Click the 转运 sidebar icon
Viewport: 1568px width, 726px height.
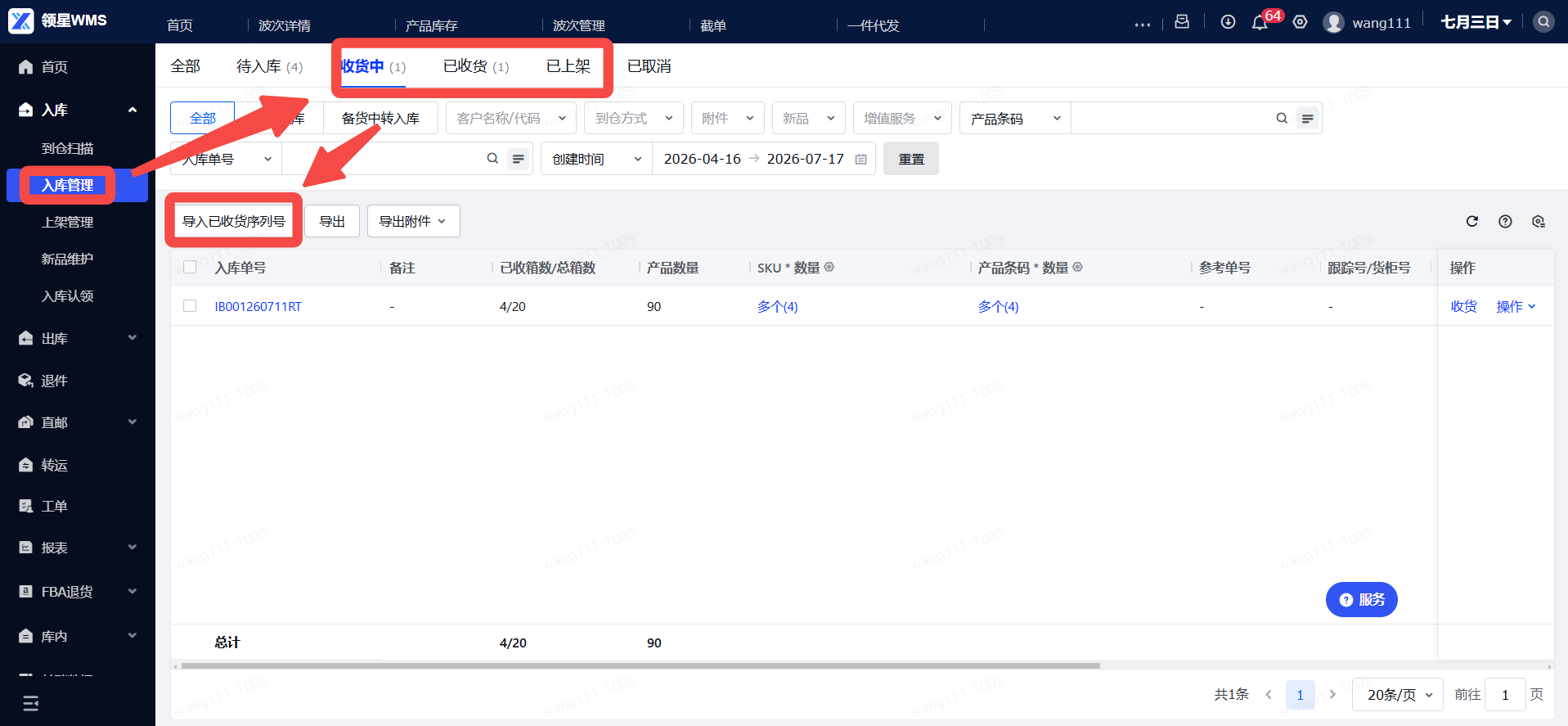click(x=26, y=465)
